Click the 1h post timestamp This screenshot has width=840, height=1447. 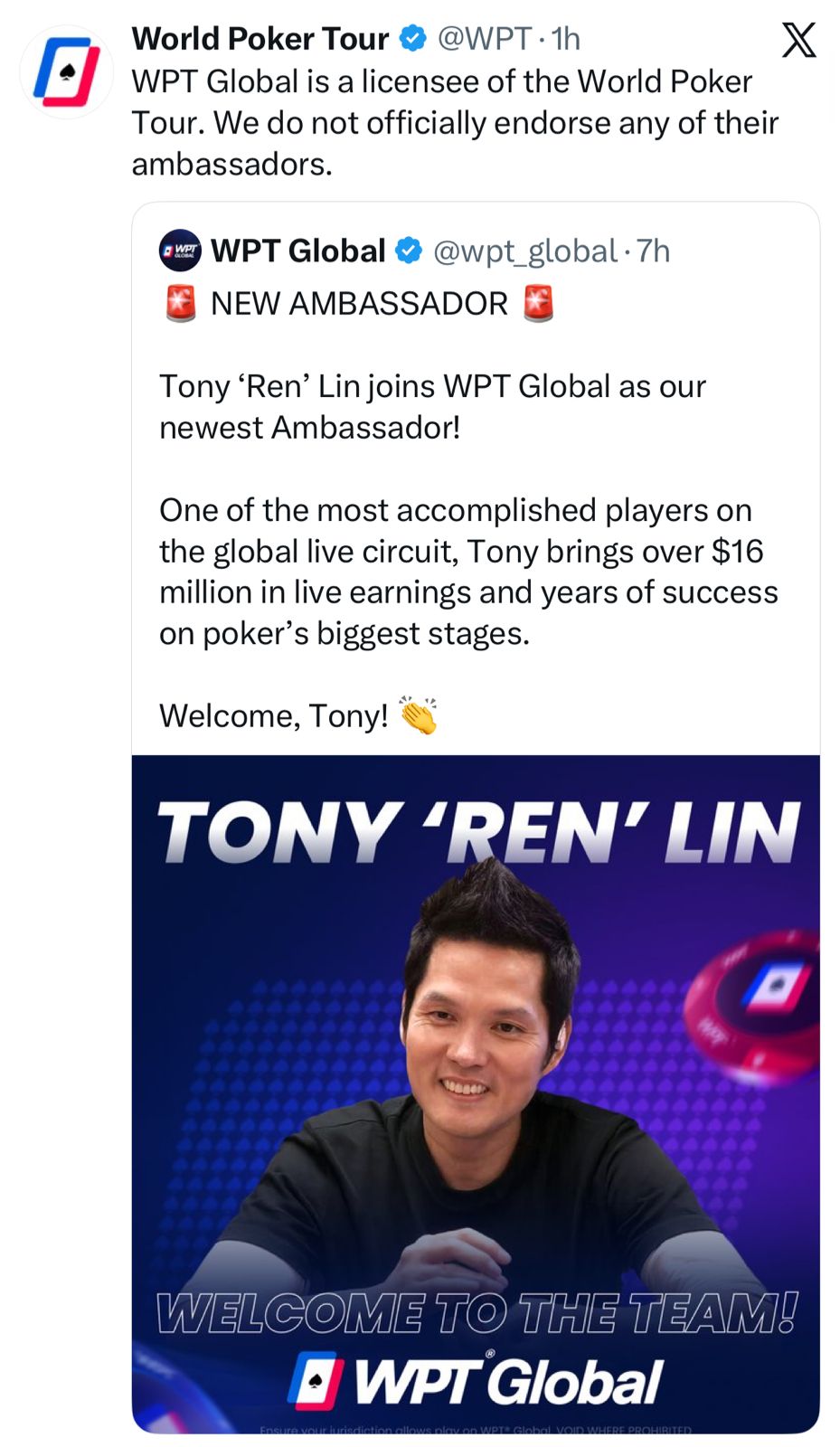click(566, 39)
